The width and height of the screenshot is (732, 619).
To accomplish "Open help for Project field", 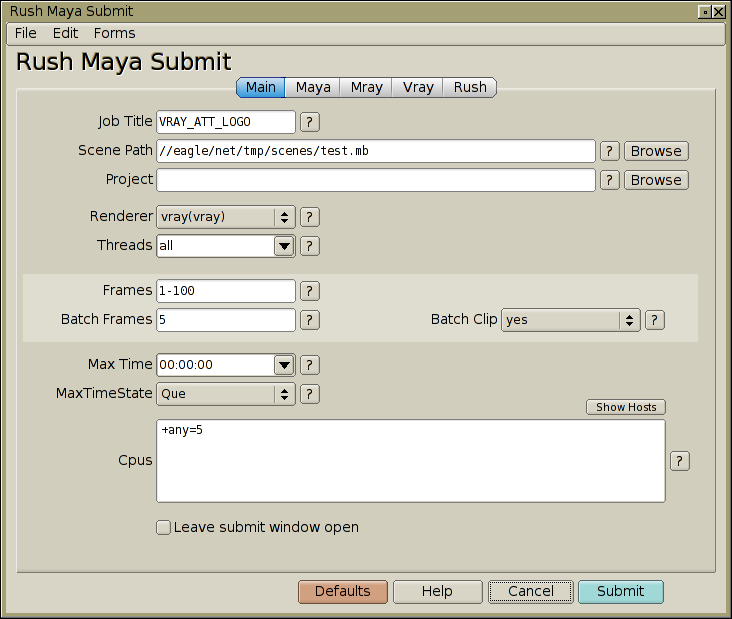I will (x=609, y=180).
